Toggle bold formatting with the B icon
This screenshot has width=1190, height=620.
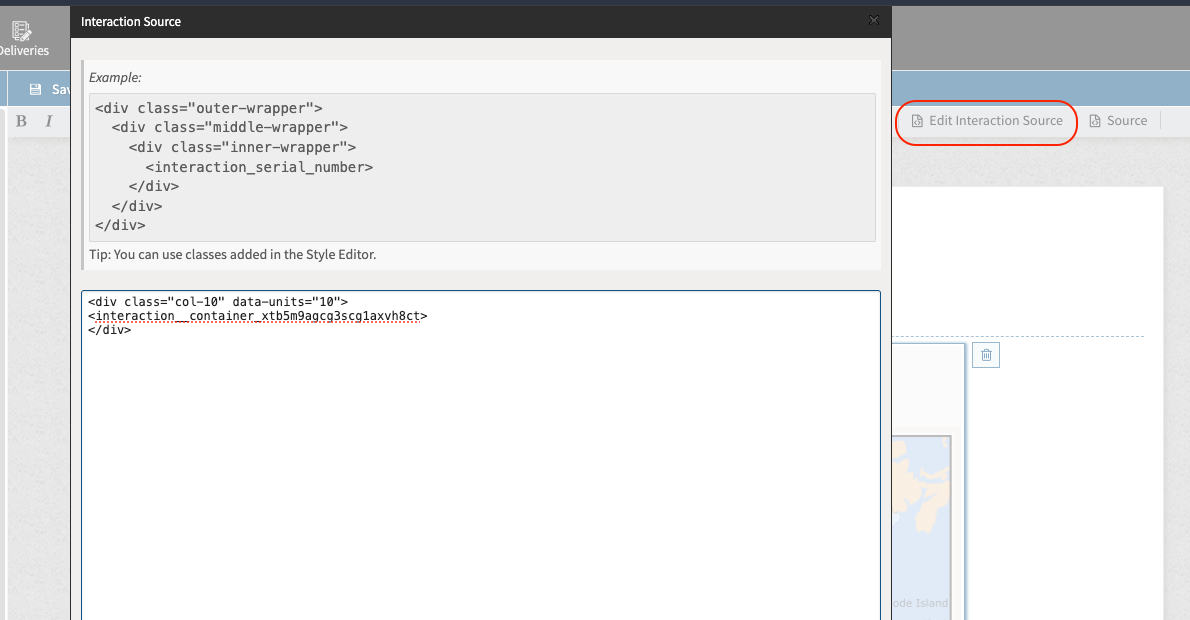pyautogui.click(x=21, y=120)
